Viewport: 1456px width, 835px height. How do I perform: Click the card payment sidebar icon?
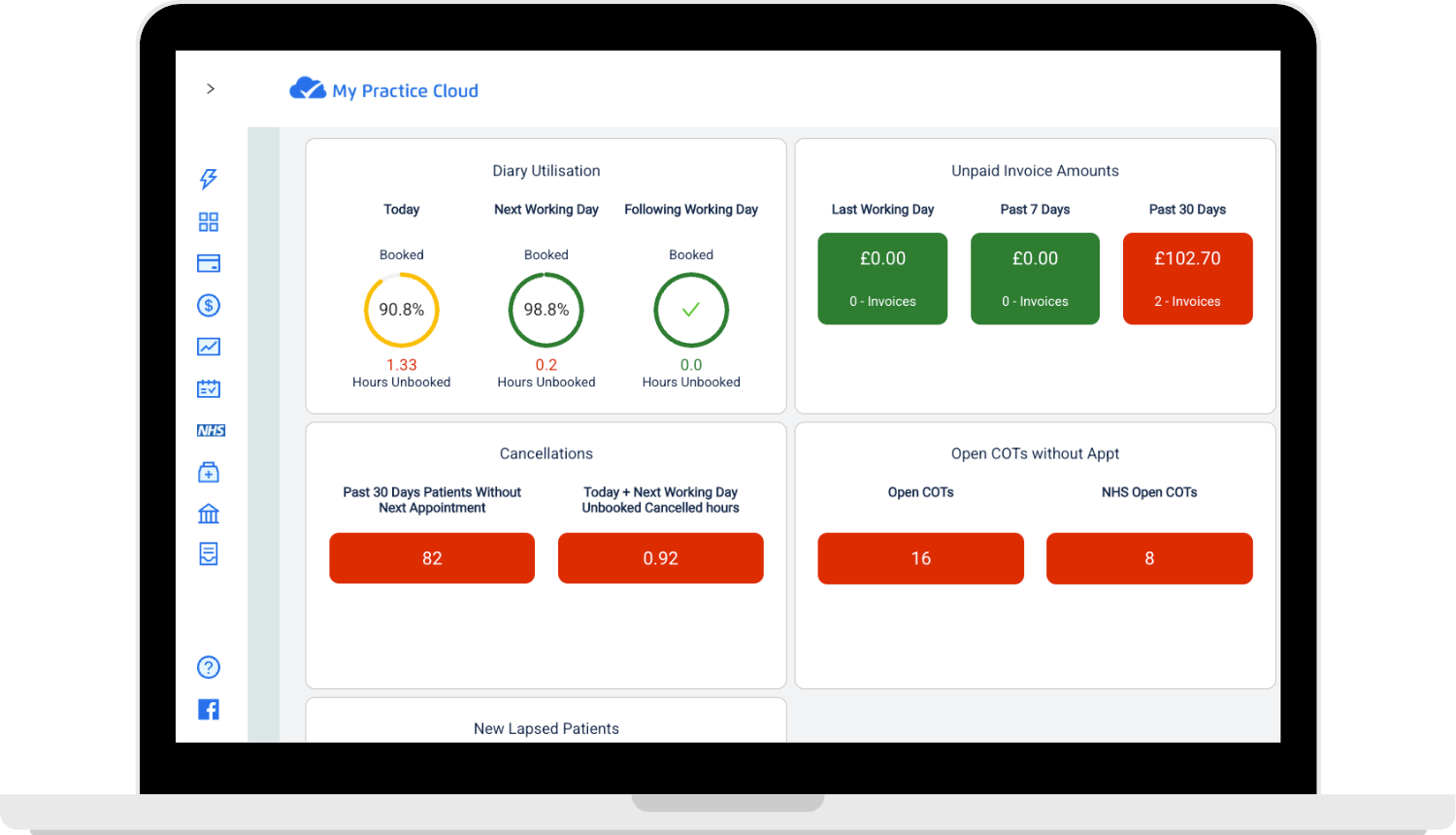(209, 264)
